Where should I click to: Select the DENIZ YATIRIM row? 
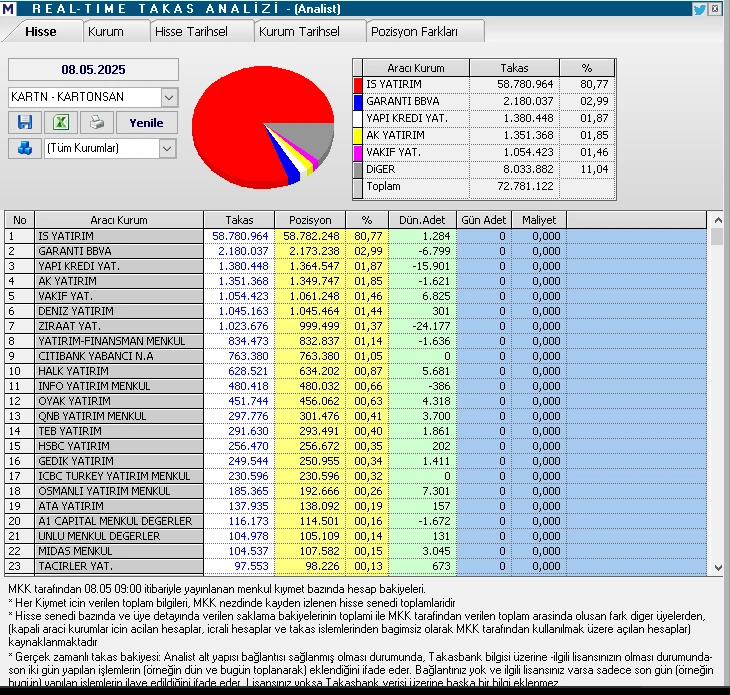[x=356, y=311]
